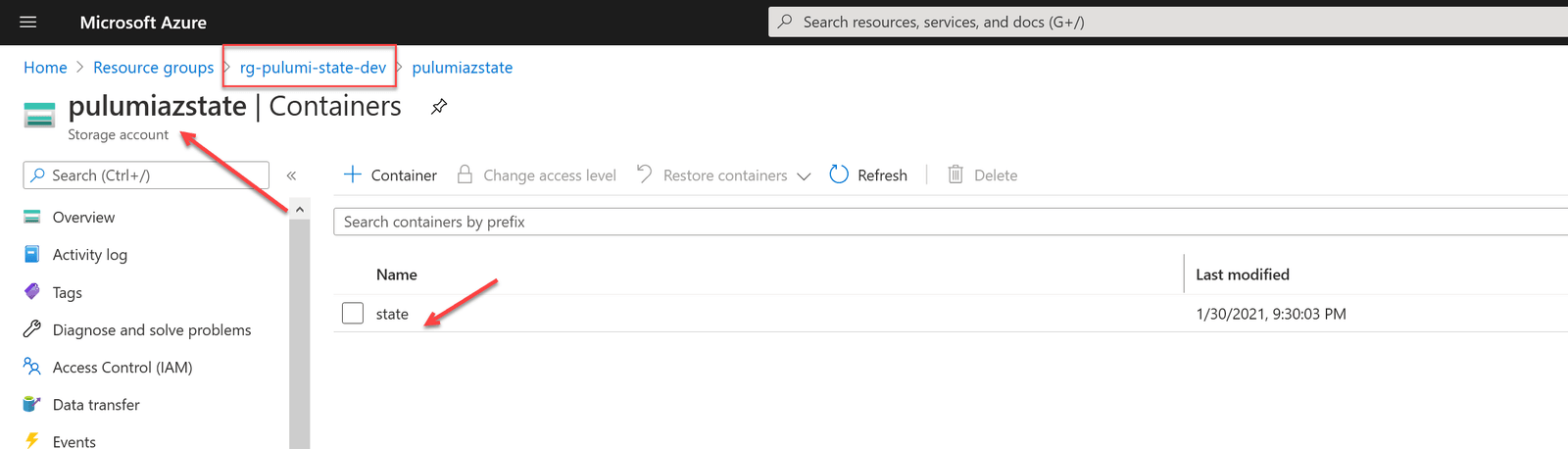Open Diagnose and solve problems wrench
Image resolution: width=1568 pixels, height=449 pixels.
click(x=32, y=329)
